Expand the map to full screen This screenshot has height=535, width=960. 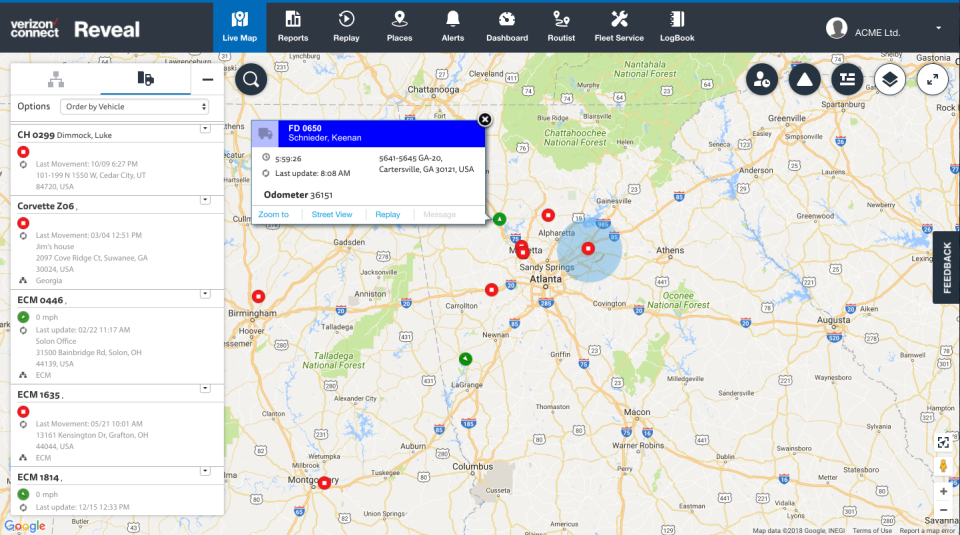tap(932, 79)
